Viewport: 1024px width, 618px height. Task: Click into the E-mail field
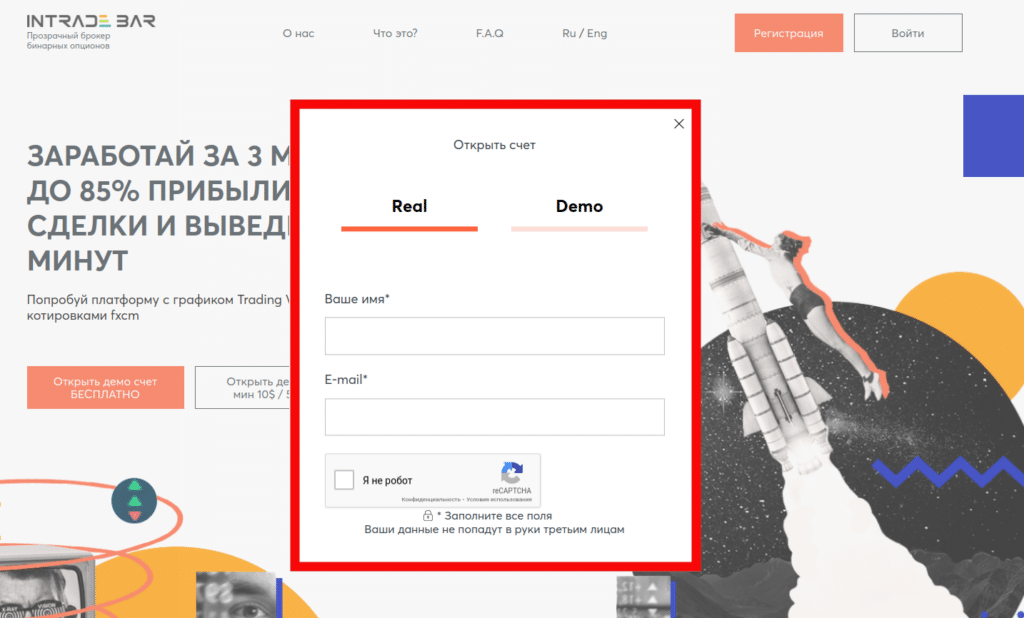494,417
